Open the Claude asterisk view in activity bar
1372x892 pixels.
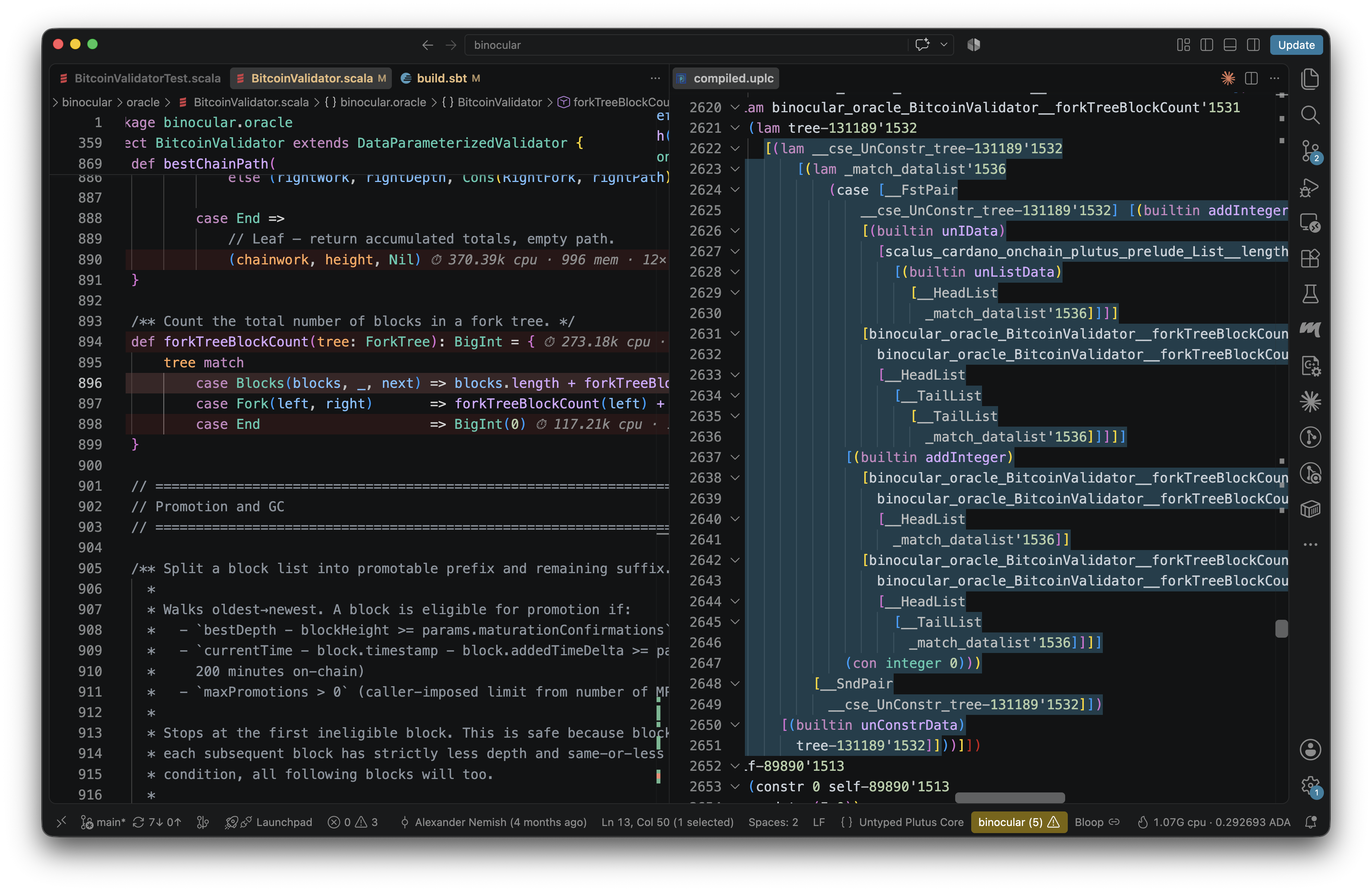1310,401
